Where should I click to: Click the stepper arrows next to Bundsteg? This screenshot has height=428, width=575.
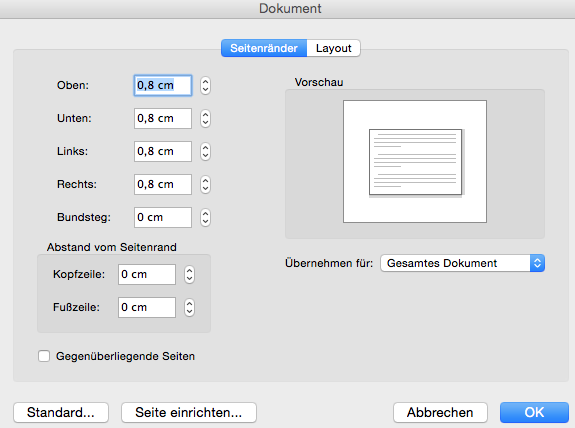(x=205, y=217)
